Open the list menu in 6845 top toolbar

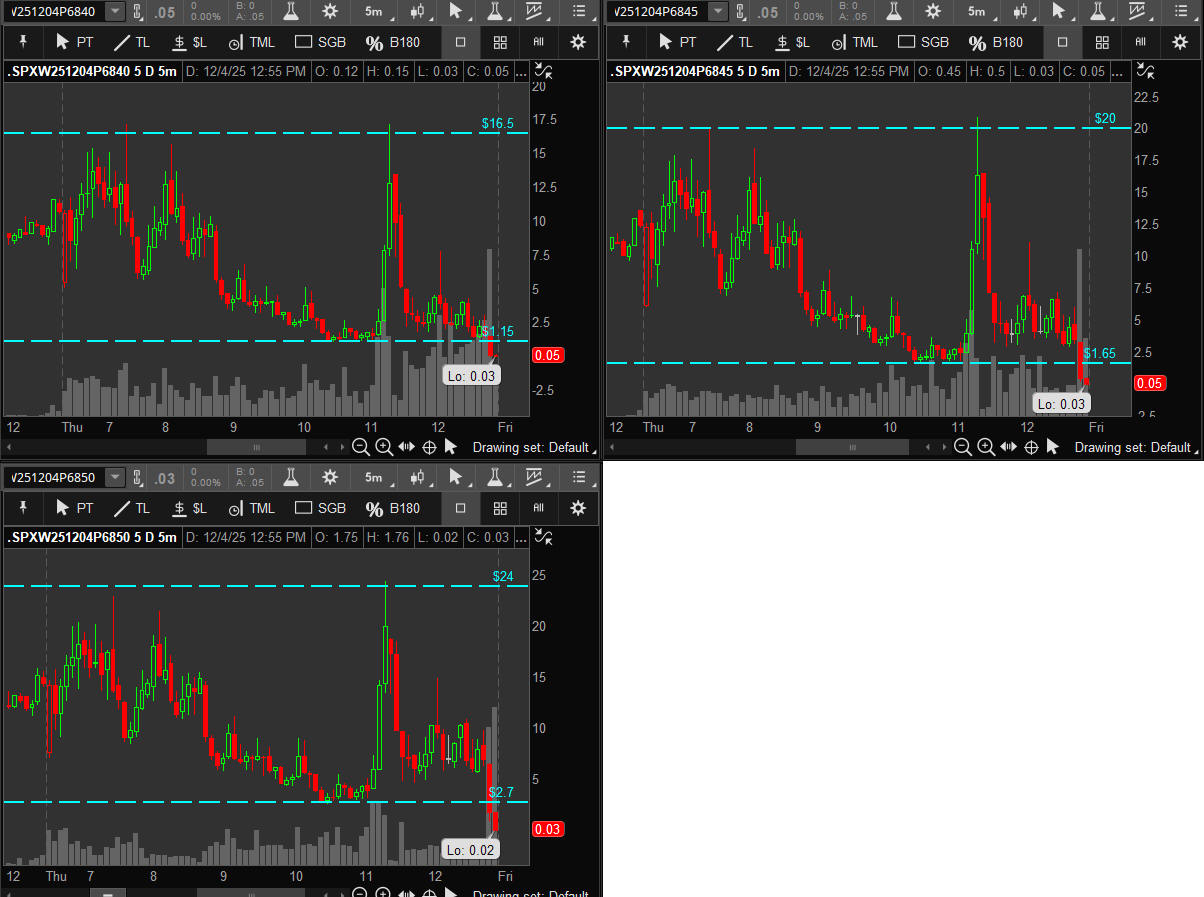tap(1181, 11)
